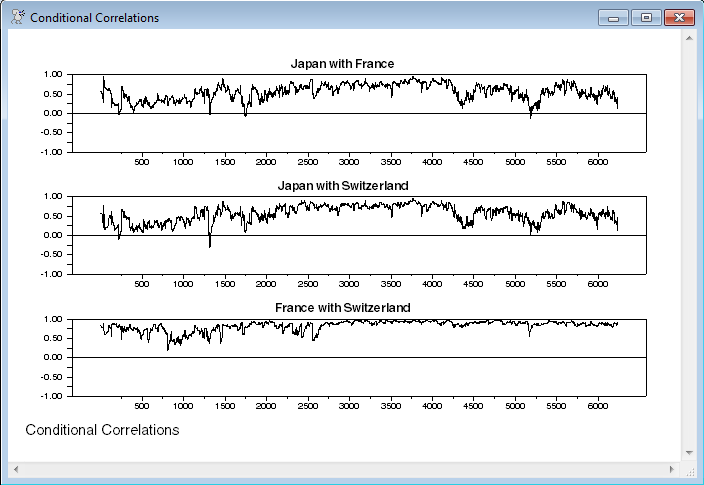Select the 'Japan with France' chart title
The width and height of the screenshot is (704, 485).
click(342, 64)
